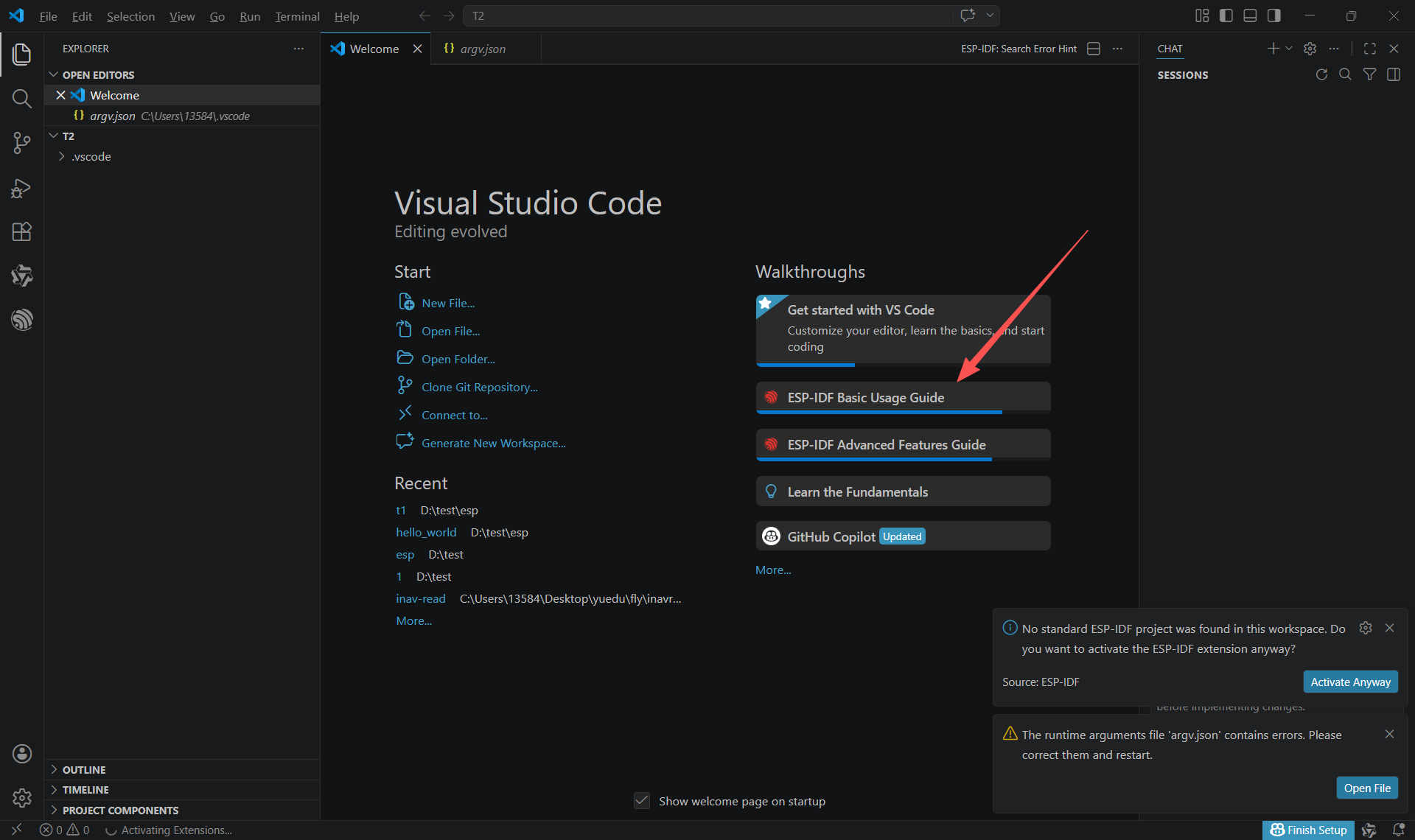Image resolution: width=1415 pixels, height=840 pixels.
Task: Open the Source Control view
Action: (x=21, y=143)
